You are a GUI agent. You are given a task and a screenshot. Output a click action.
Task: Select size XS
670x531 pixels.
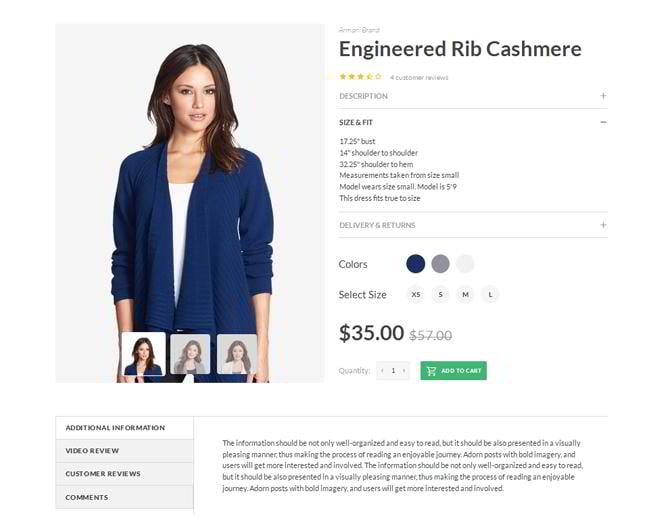pyautogui.click(x=416, y=294)
